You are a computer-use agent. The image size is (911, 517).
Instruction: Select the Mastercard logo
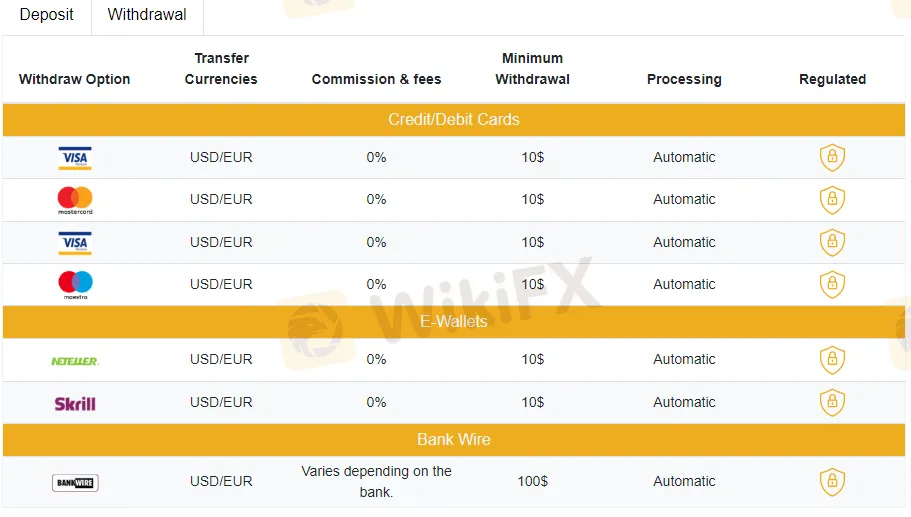coord(75,200)
